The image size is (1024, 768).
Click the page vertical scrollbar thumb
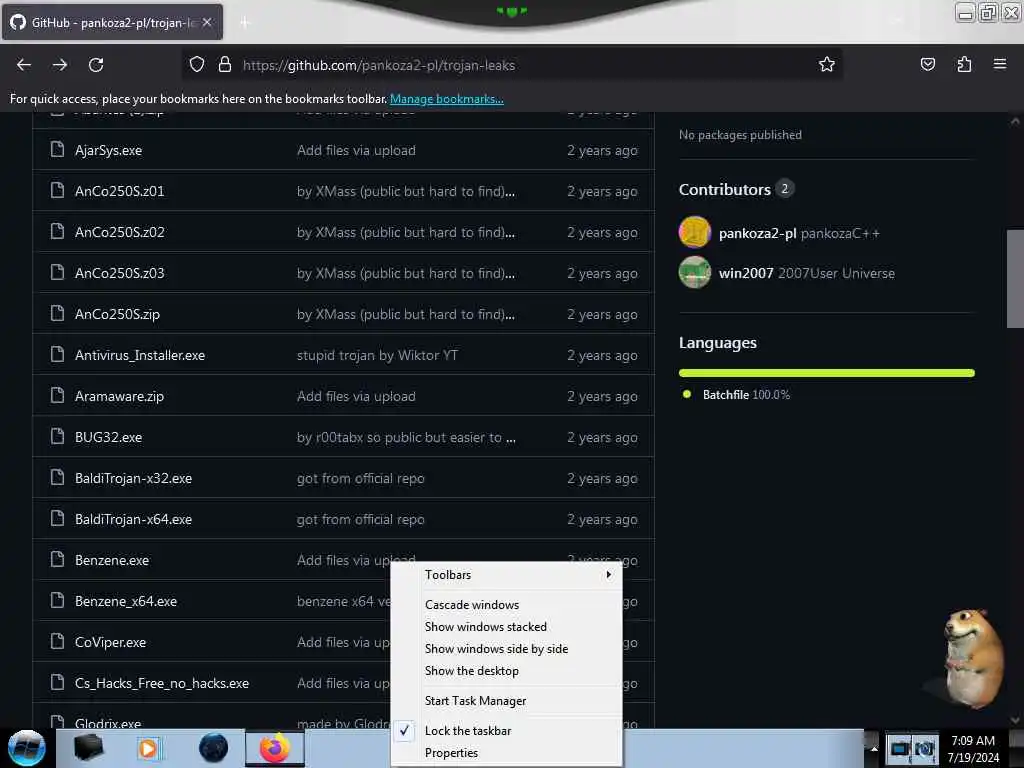point(1014,279)
